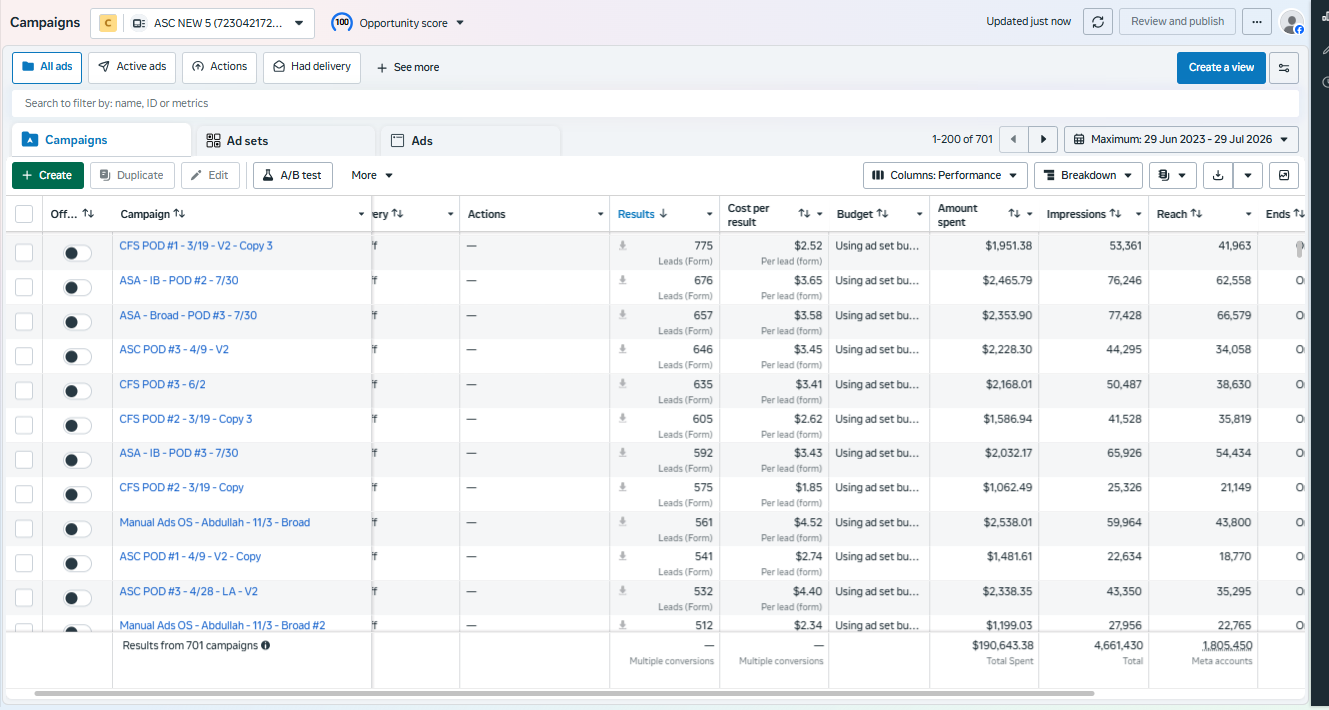Open the Facebook profile avatar menu
1329x710 pixels.
coord(1292,22)
